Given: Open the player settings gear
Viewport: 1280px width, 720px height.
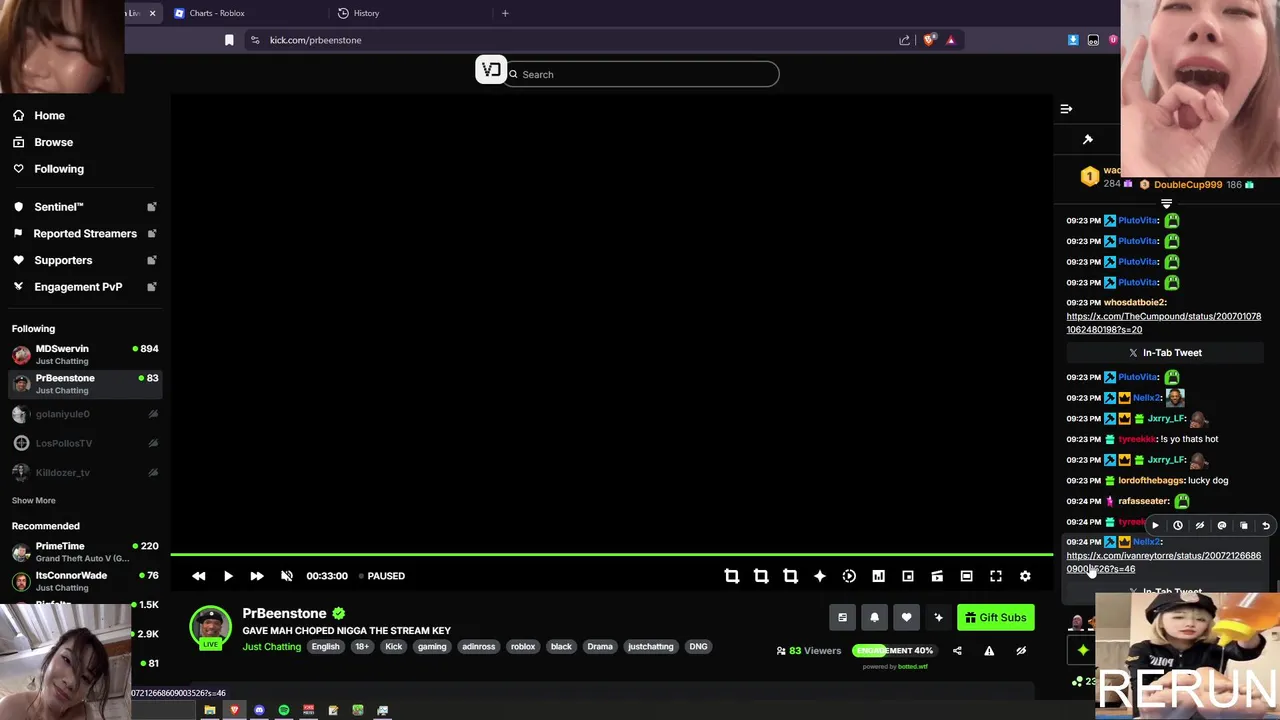Looking at the screenshot, I should (1025, 576).
